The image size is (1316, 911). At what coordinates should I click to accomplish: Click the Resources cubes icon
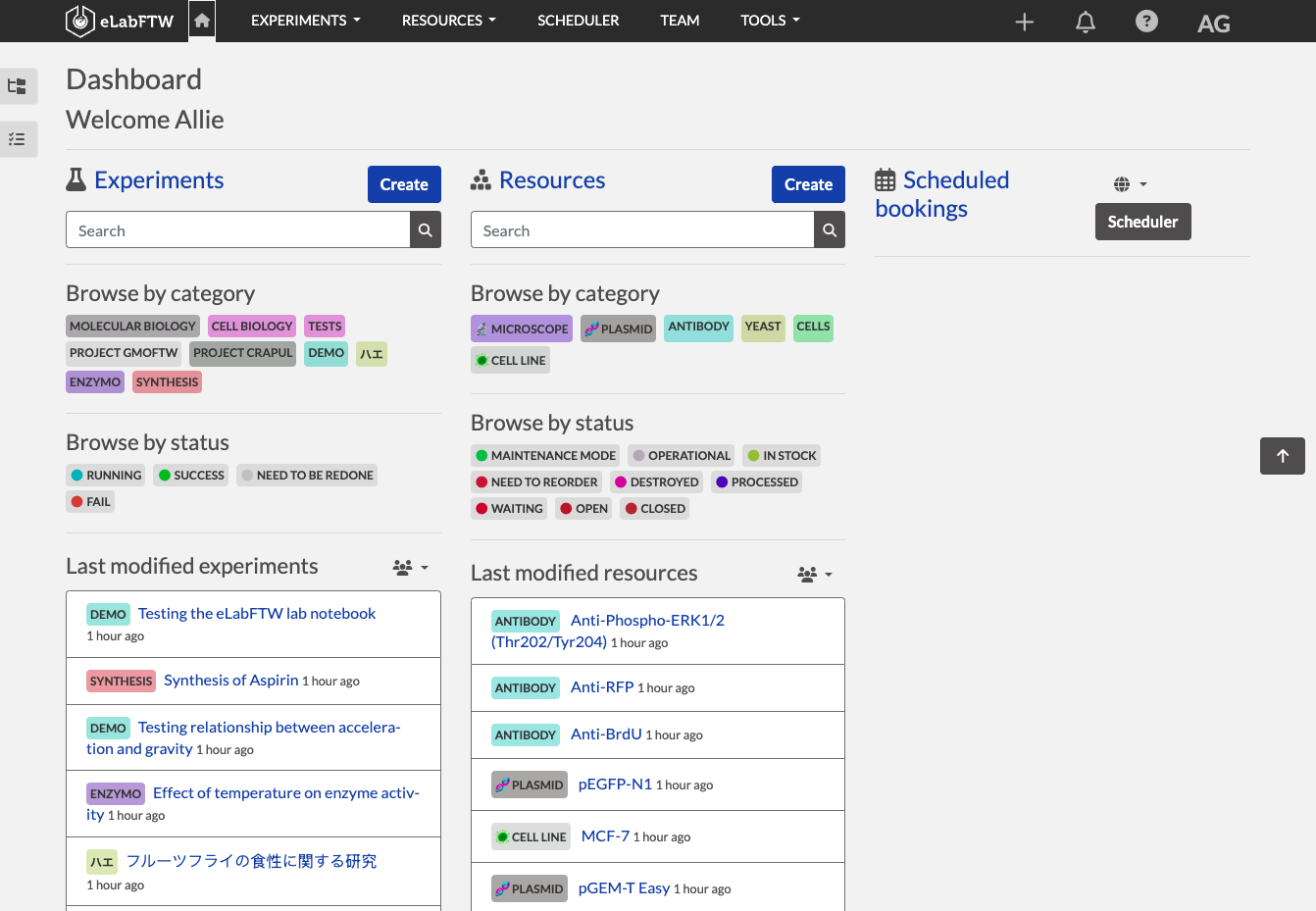click(481, 180)
